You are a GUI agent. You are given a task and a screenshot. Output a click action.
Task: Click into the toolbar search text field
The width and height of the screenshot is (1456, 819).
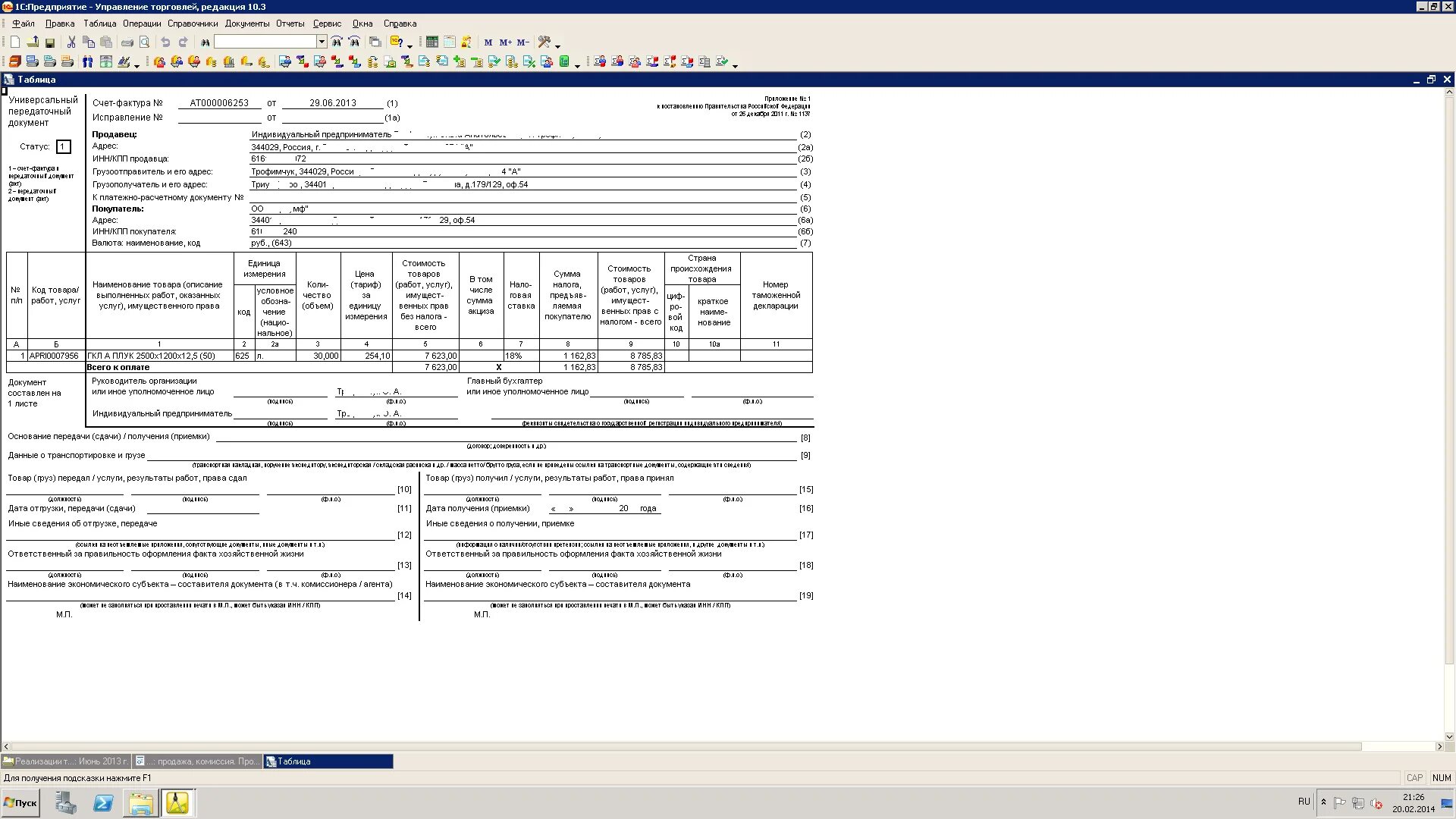point(265,42)
